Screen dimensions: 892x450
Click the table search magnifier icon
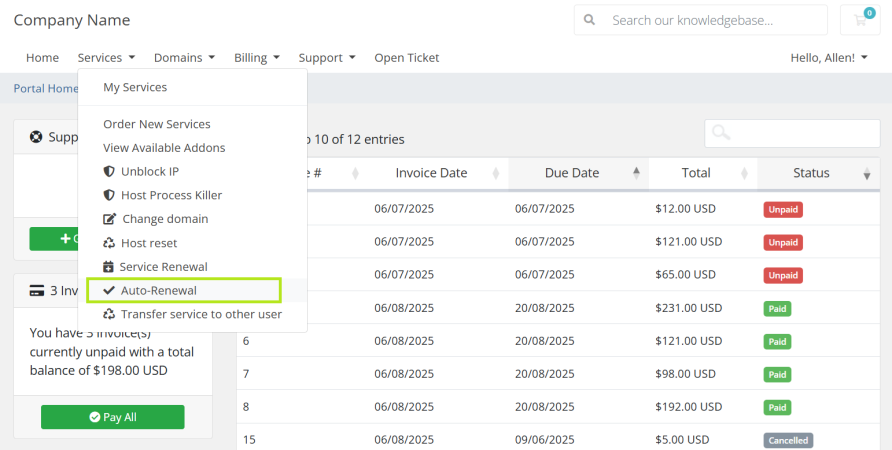click(721, 133)
